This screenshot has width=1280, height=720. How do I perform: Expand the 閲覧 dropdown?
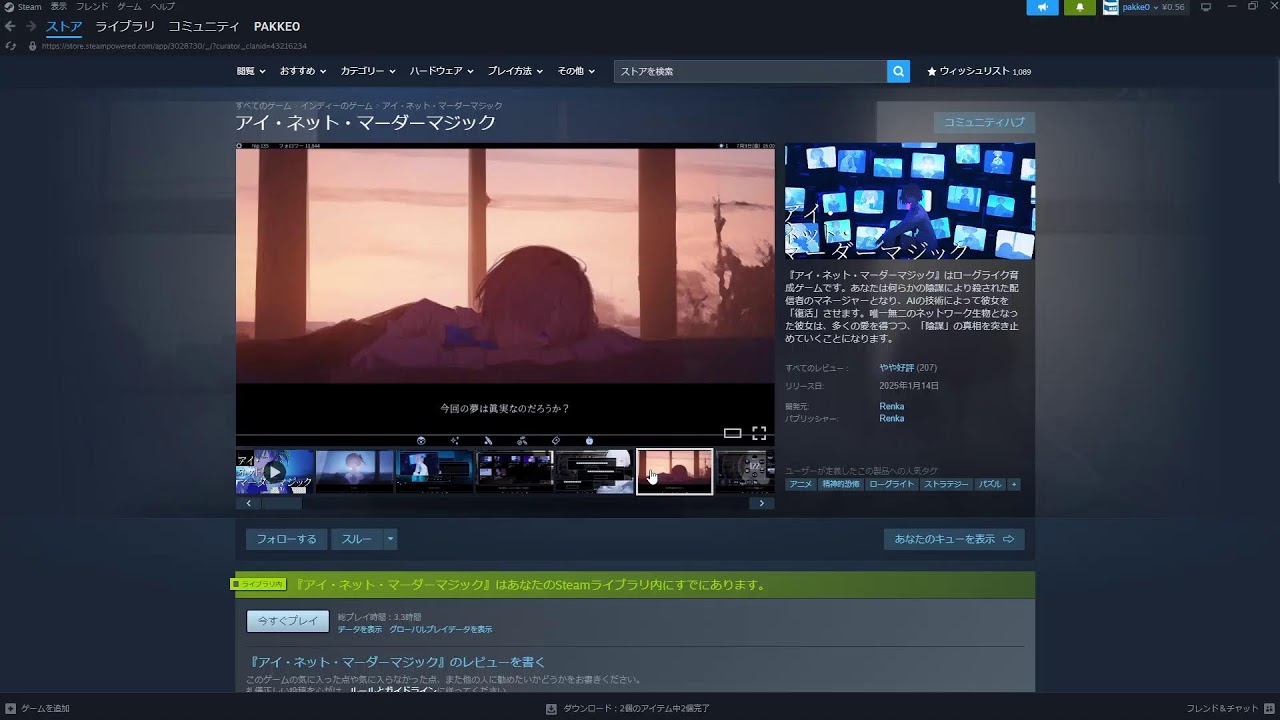pyautogui.click(x=251, y=71)
